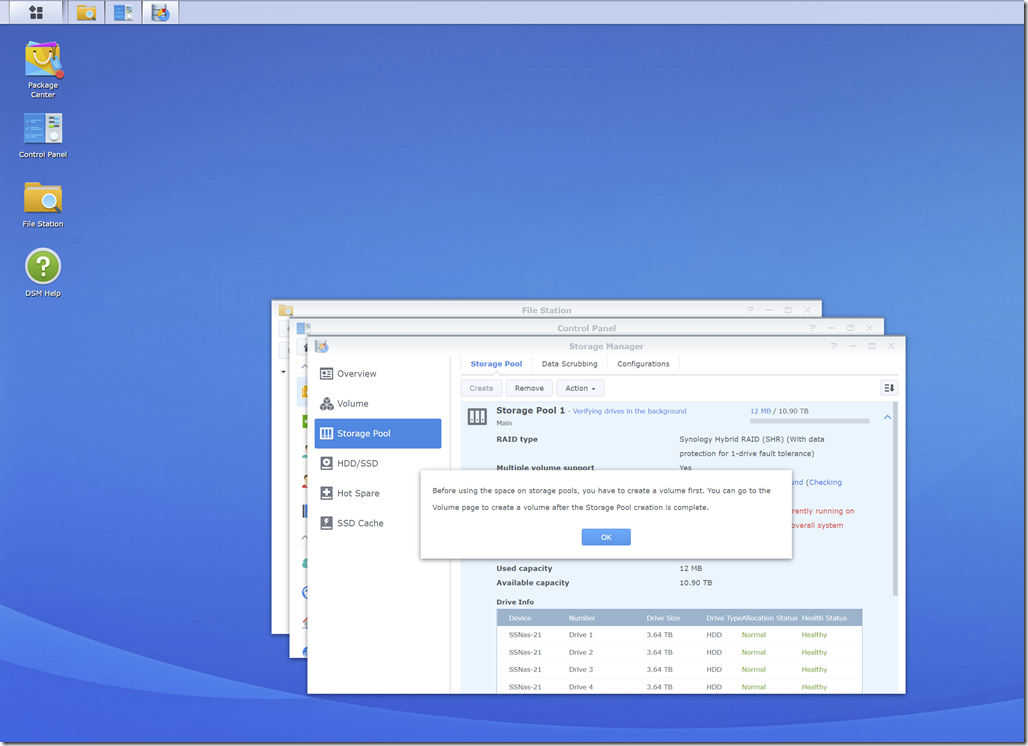Screen dimensions: 1028x746
Task: Select the Drive 2 row
Action: click(679, 652)
